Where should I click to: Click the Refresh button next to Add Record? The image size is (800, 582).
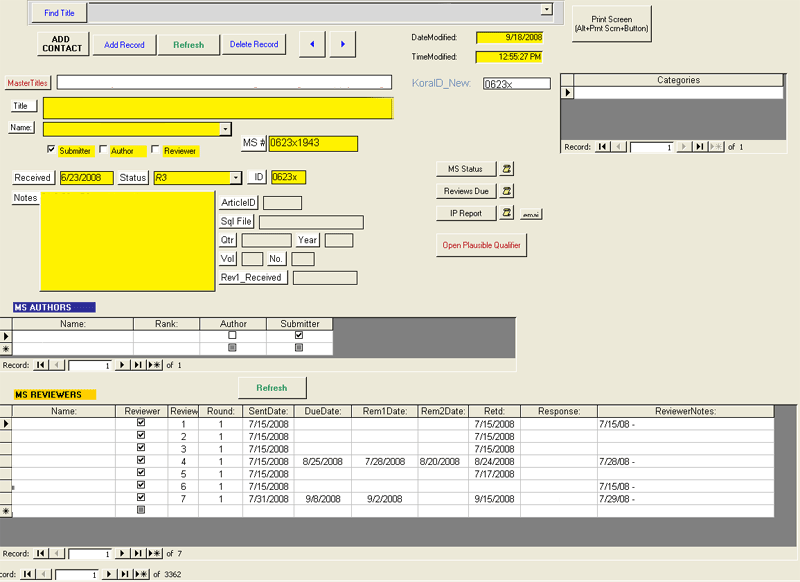pyautogui.click(x=189, y=45)
